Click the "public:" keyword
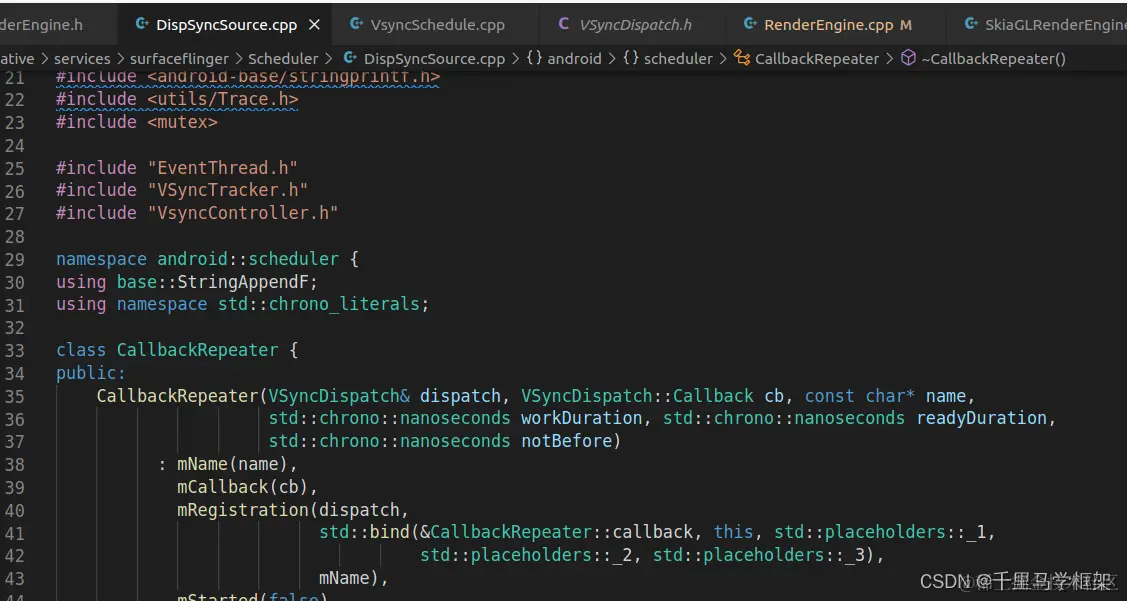This screenshot has height=601, width=1127. pos(91,373)
